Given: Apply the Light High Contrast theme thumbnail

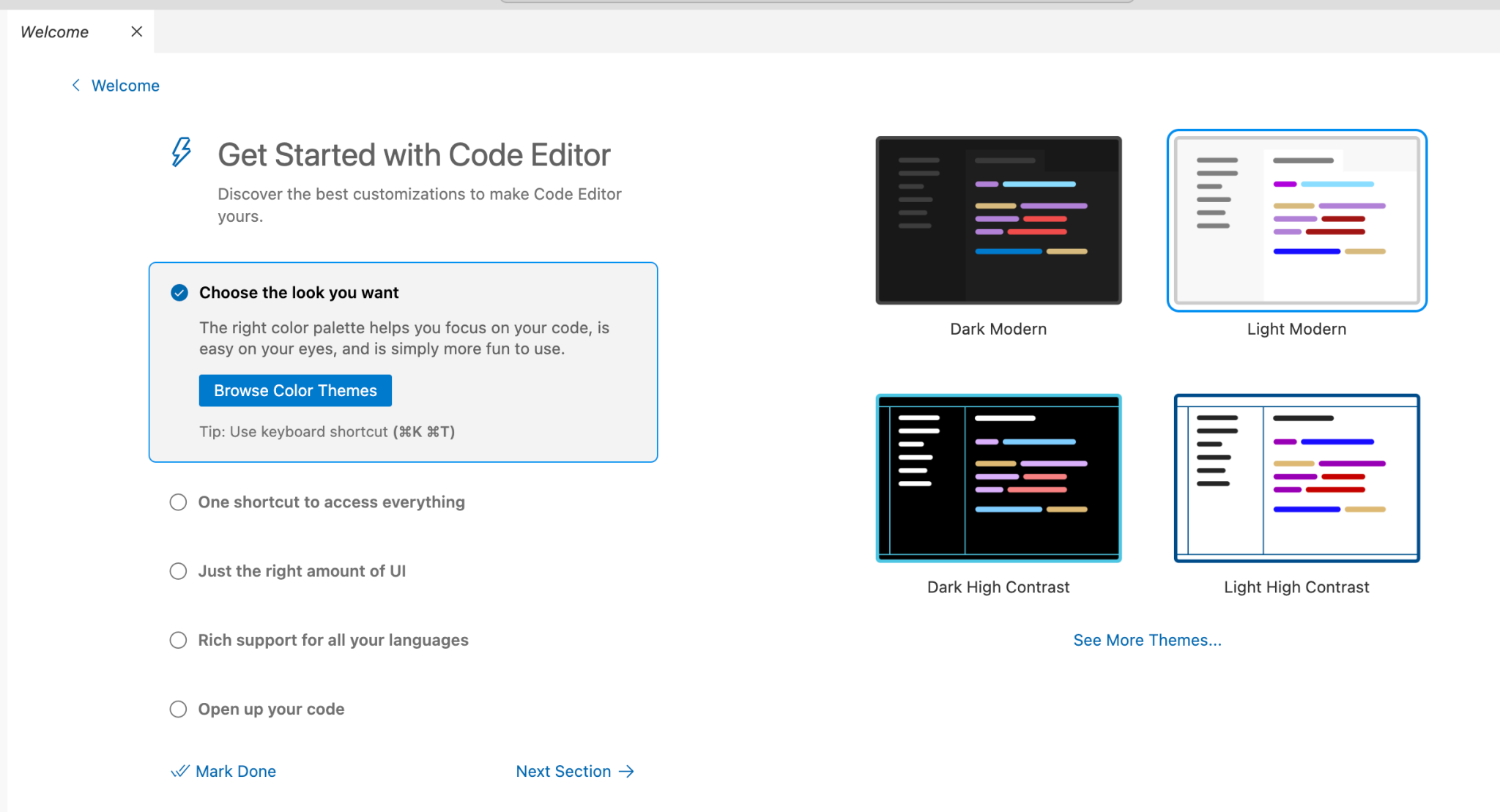Looking at the screenshot, I should click(x=1296, y=477).
